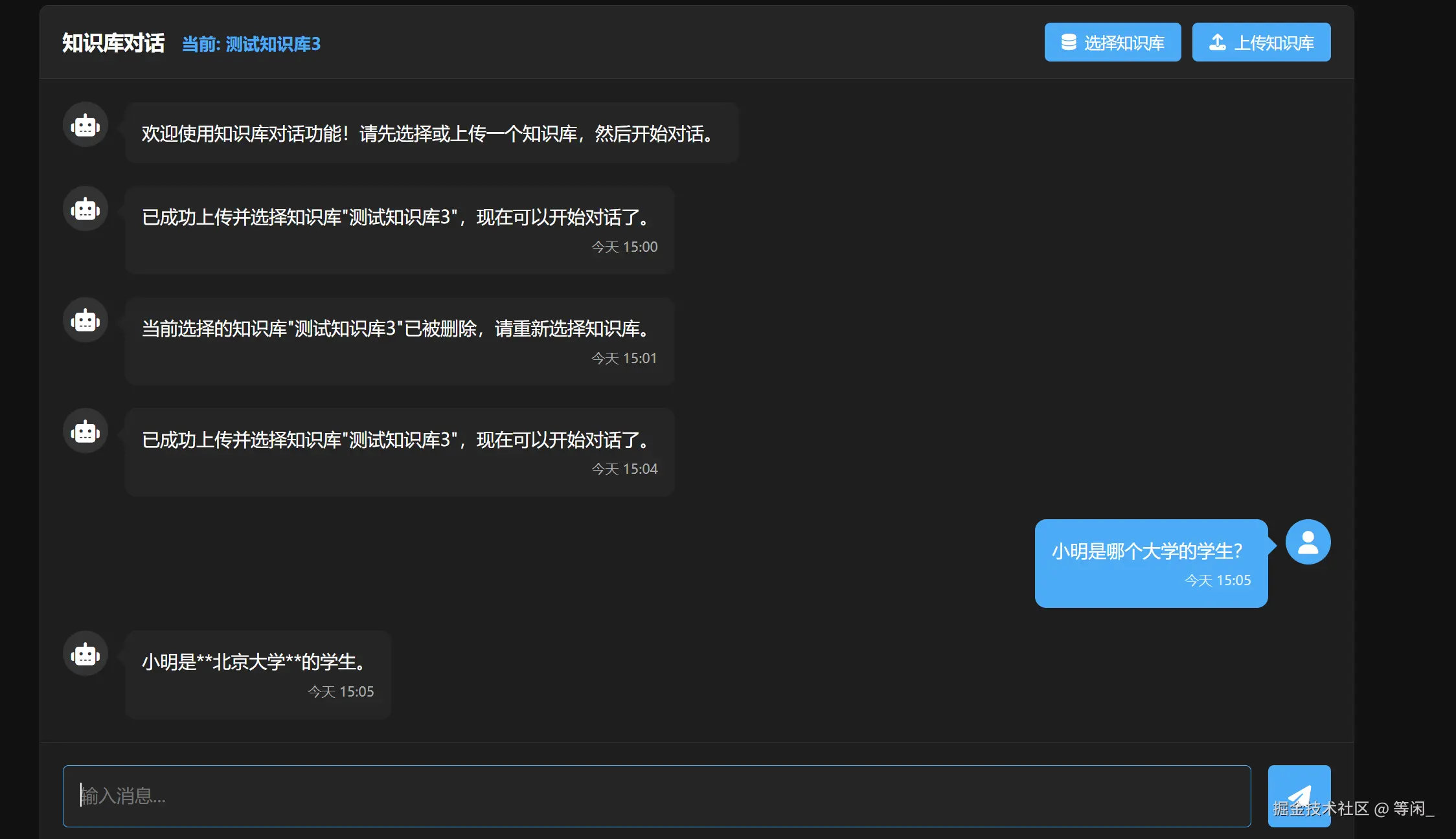Click the database icon on 选择知识库 button

(1069, 41)
